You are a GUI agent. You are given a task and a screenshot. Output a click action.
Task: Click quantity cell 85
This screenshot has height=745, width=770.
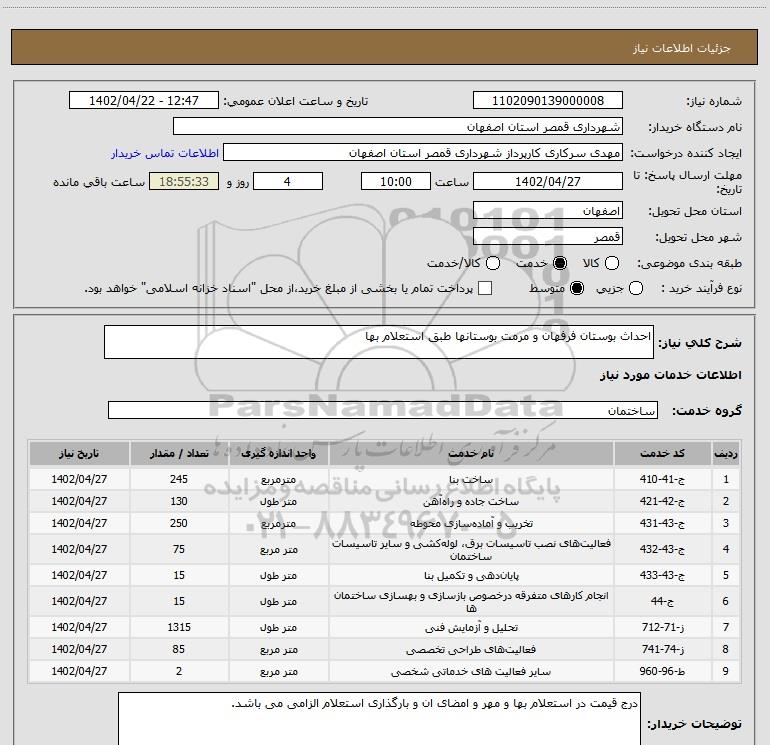(x=179, y=650)
